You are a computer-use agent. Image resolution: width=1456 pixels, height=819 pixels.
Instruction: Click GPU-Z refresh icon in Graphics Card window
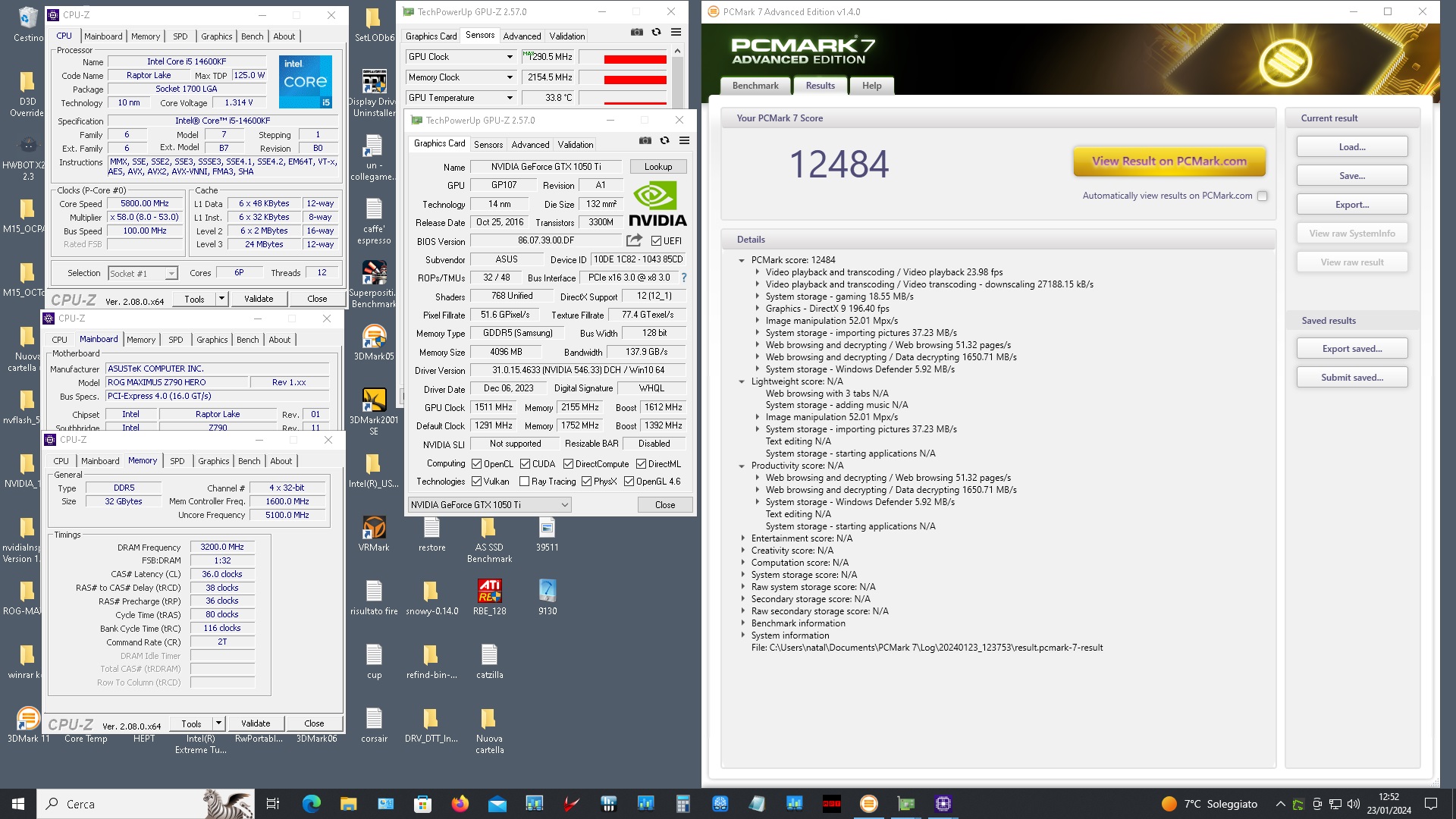point(664,141)
